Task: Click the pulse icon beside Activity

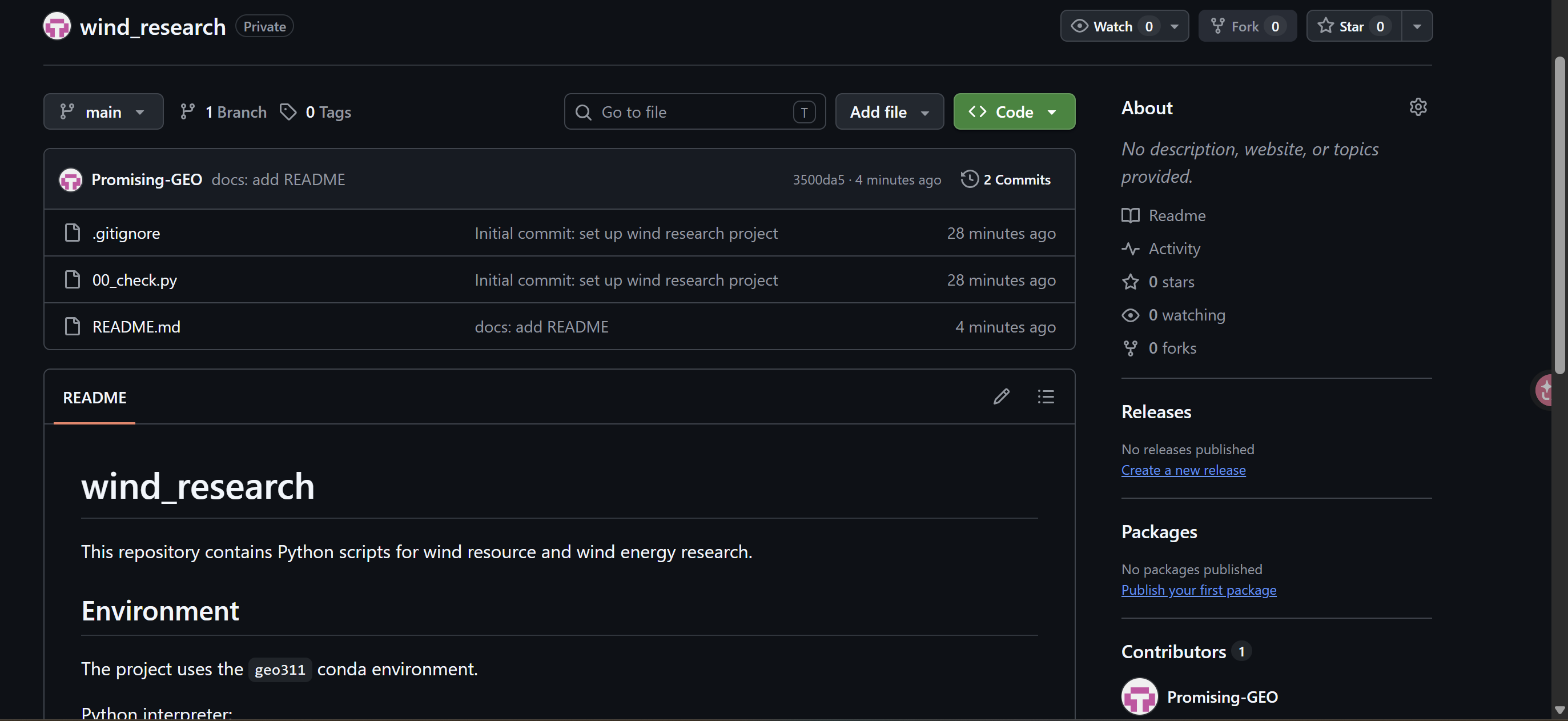Action: point(1131,249)
